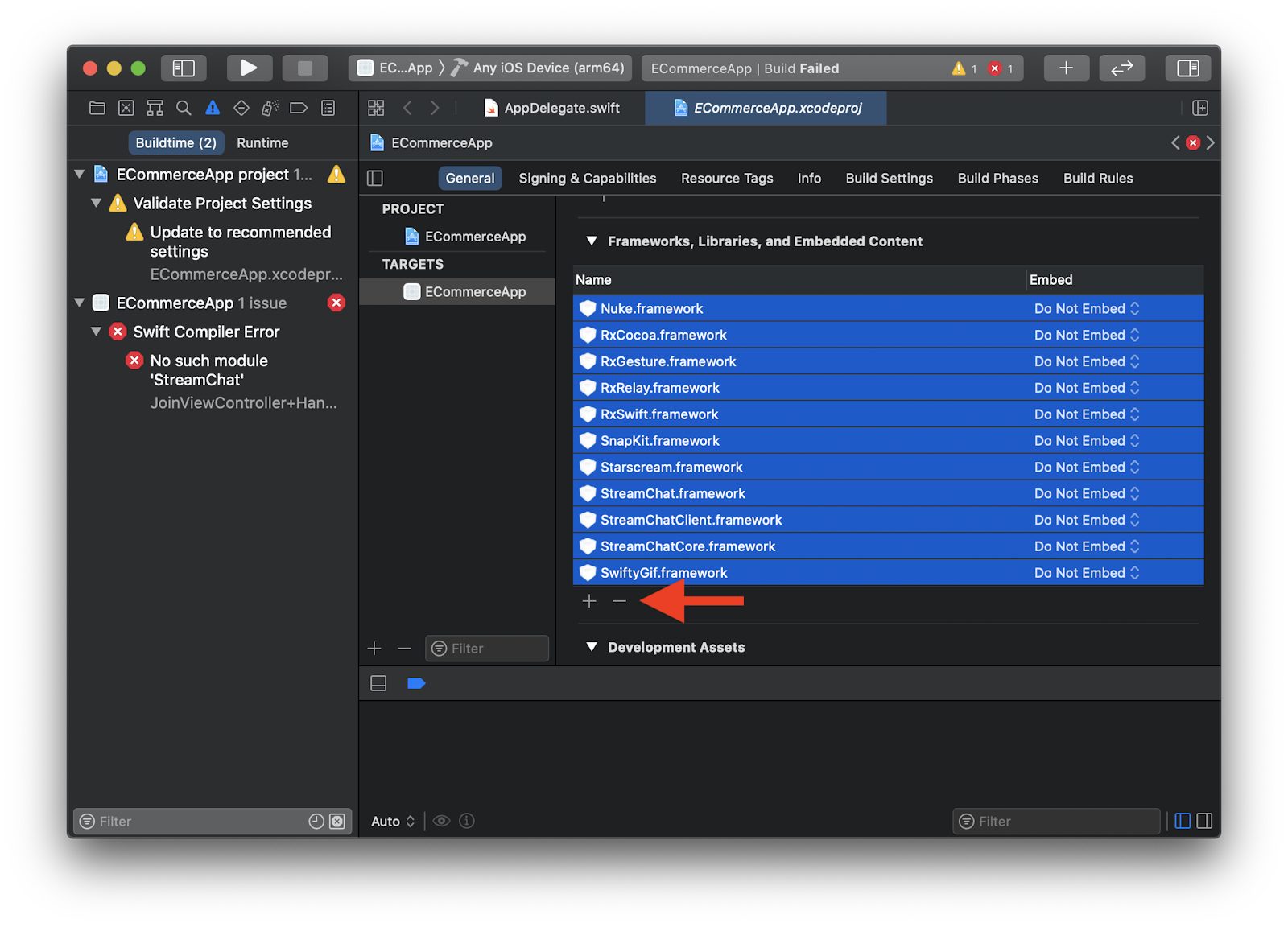1288x927 pixels.
Task: Toggle the left navigator sidebar
Action: click(184, 68)
